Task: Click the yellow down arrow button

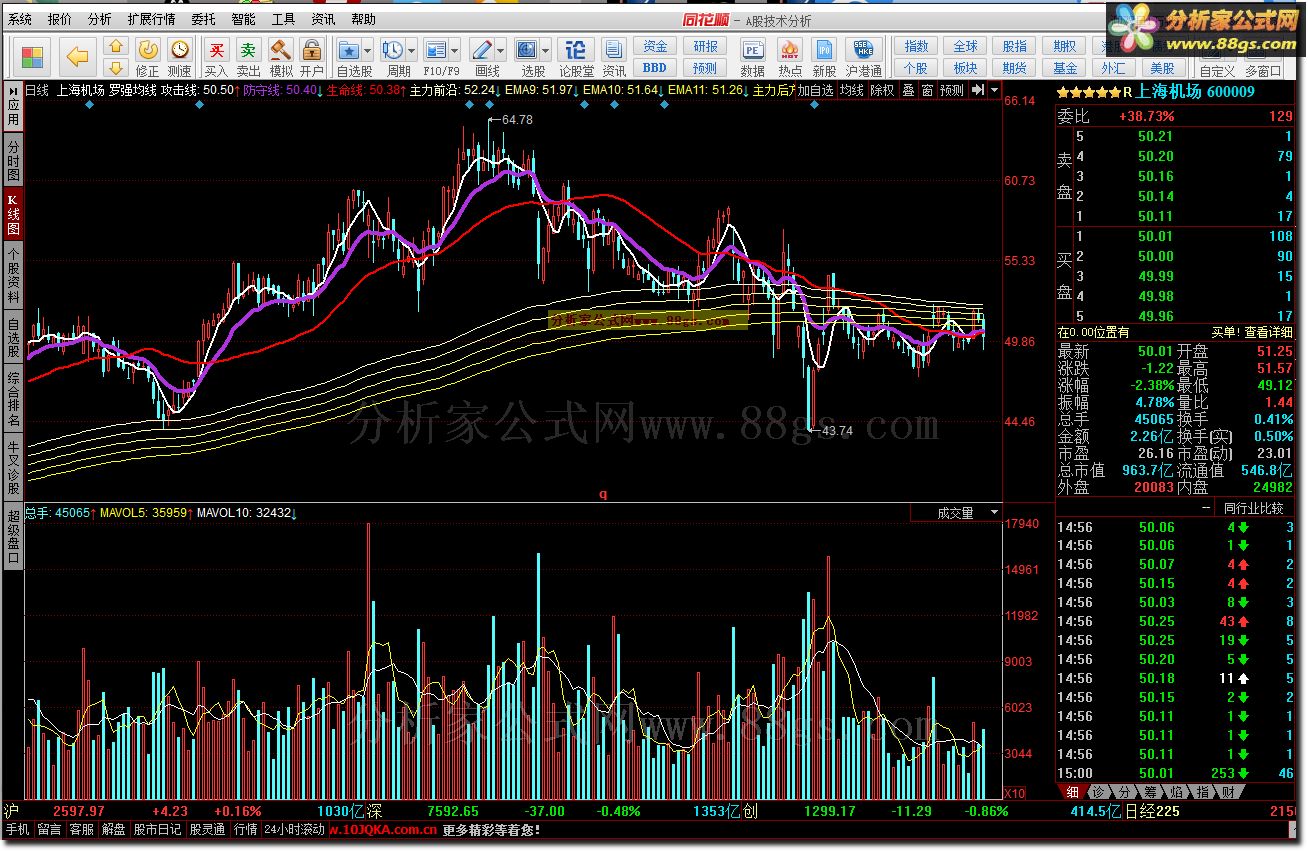Action: pos(116,67)
